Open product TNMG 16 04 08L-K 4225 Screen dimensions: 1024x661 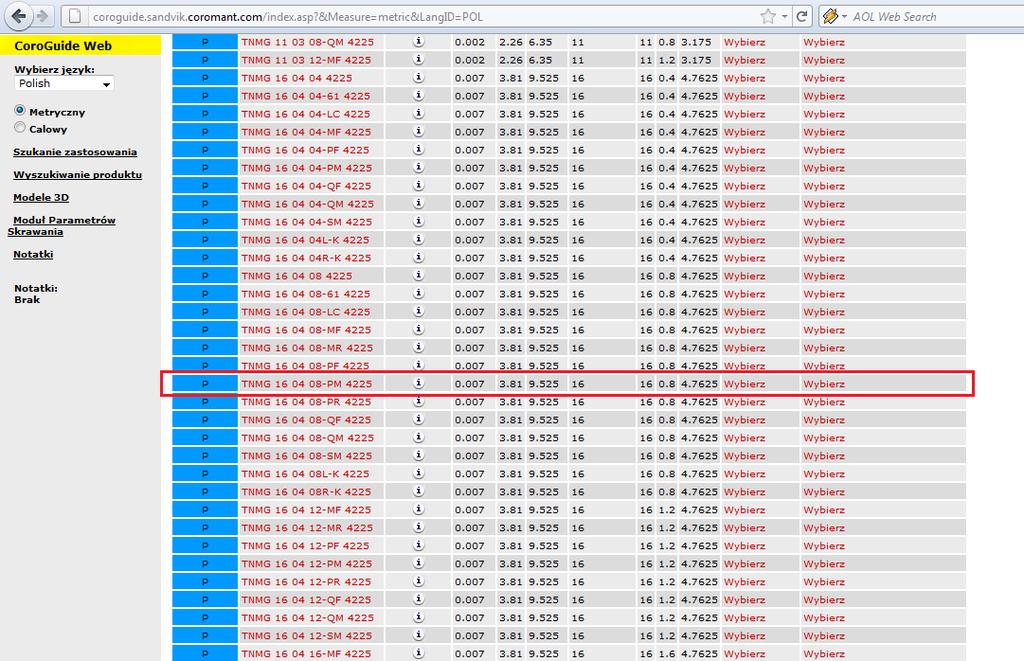coord(305,474)
